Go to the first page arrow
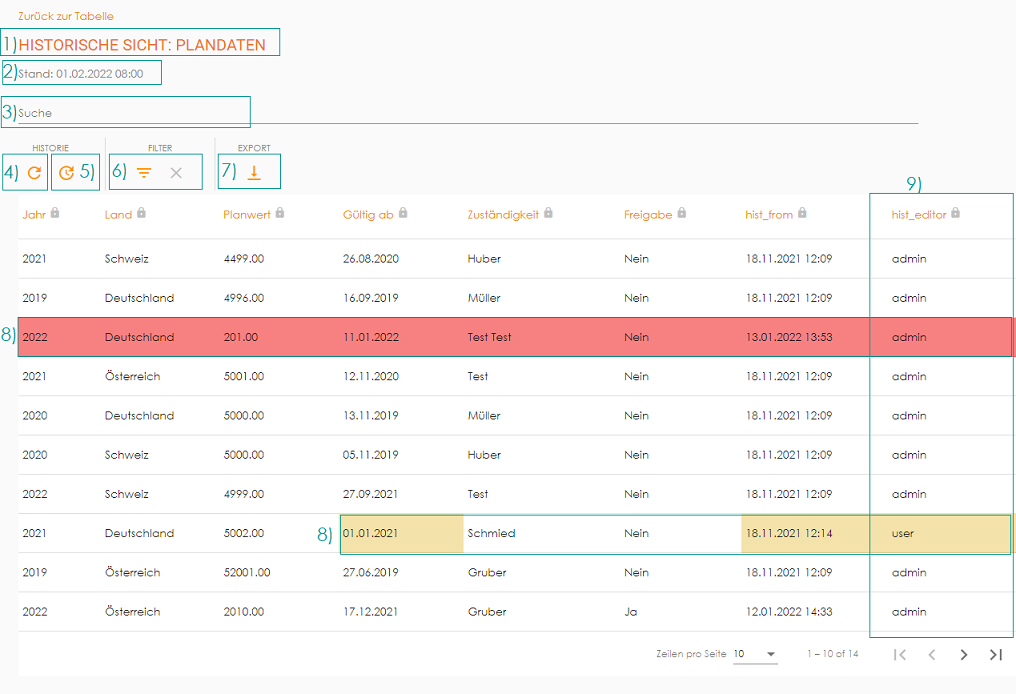This screenshot has width=1016, height=694. [x=900, y=654]
